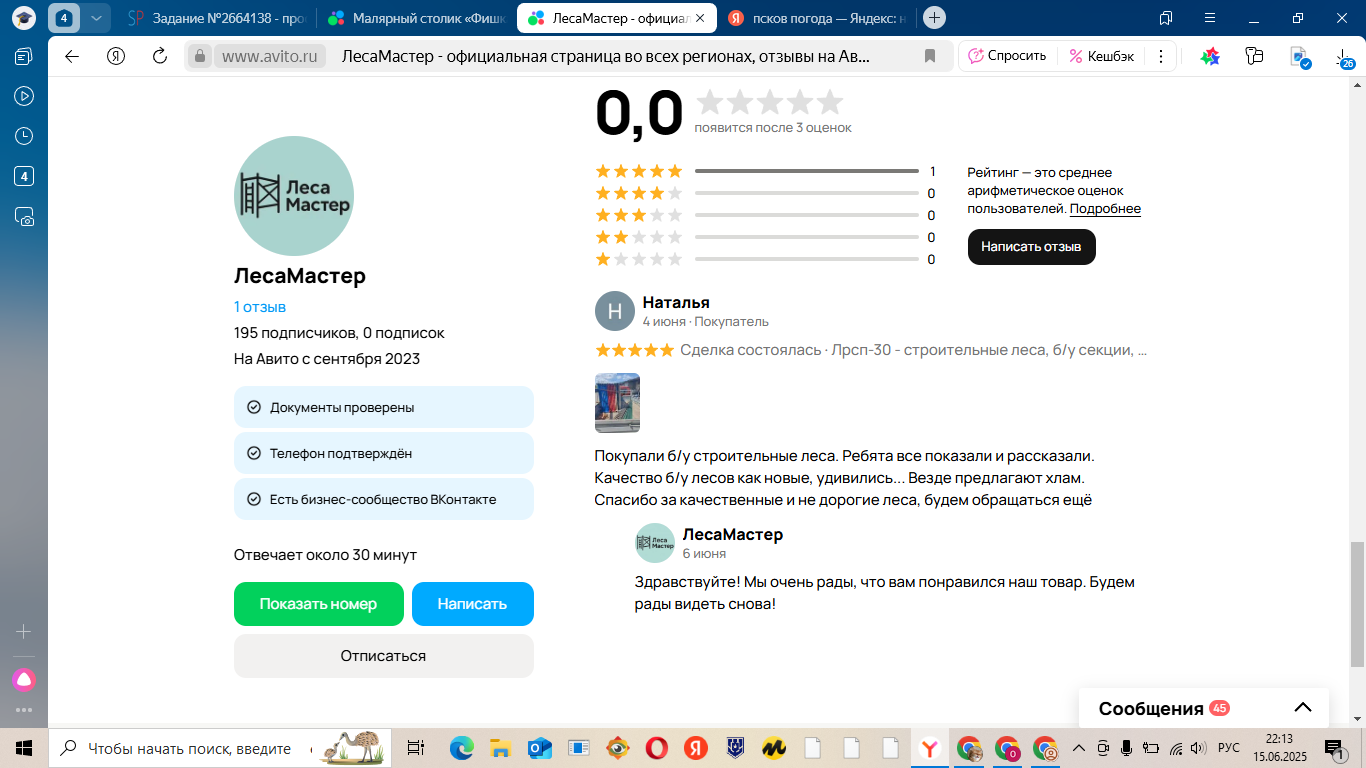Open the sidebar three-dots more options
Screen dimensions: 1366x768
click(23, 710)
